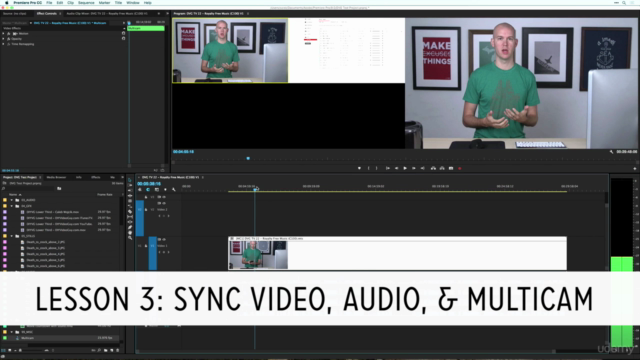Image resolution: width=640 pixels, height=360 pixels.
Task: Select the Track Select Forward tool
Action: [x=130, y=185]
